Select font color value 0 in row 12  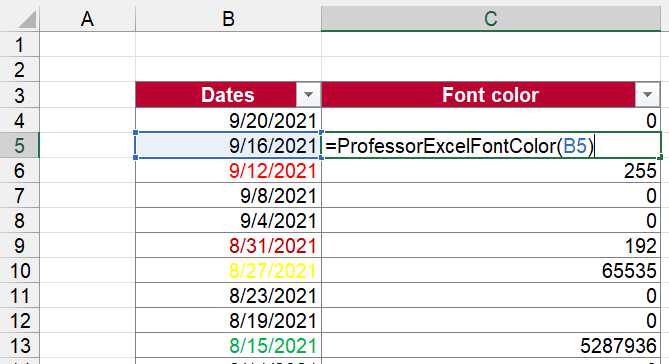pyautogui.click(x=491, y=320)
